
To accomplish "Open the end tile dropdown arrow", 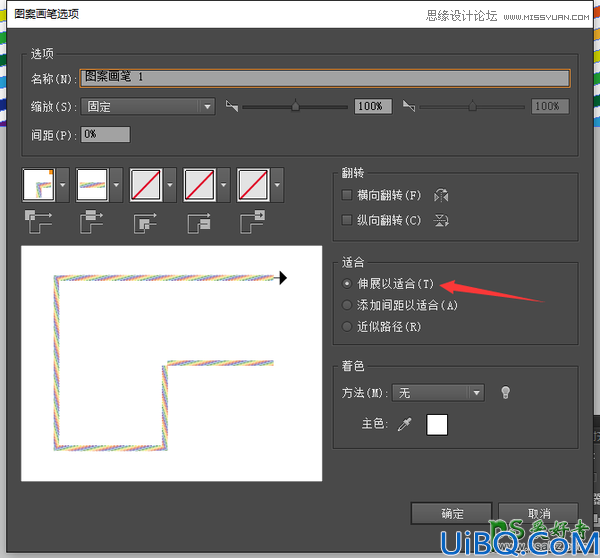I will tap(277, 185).
